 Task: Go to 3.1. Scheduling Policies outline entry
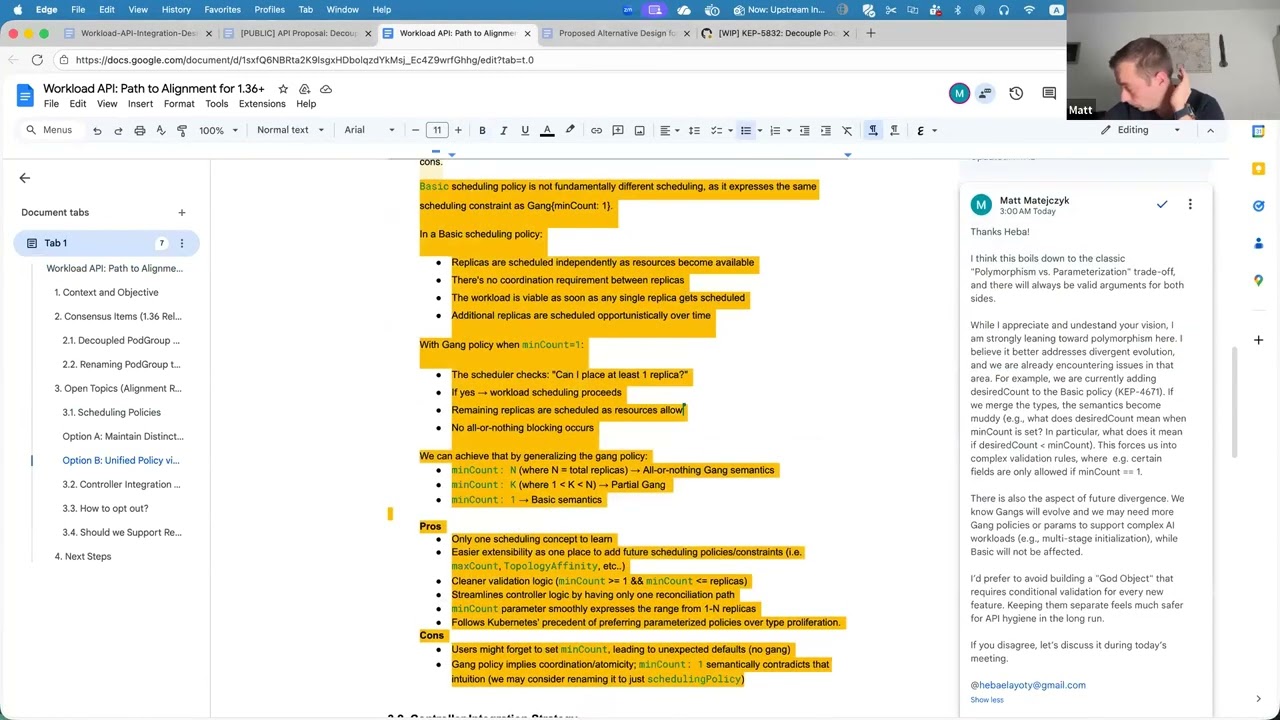coord(111,412)
